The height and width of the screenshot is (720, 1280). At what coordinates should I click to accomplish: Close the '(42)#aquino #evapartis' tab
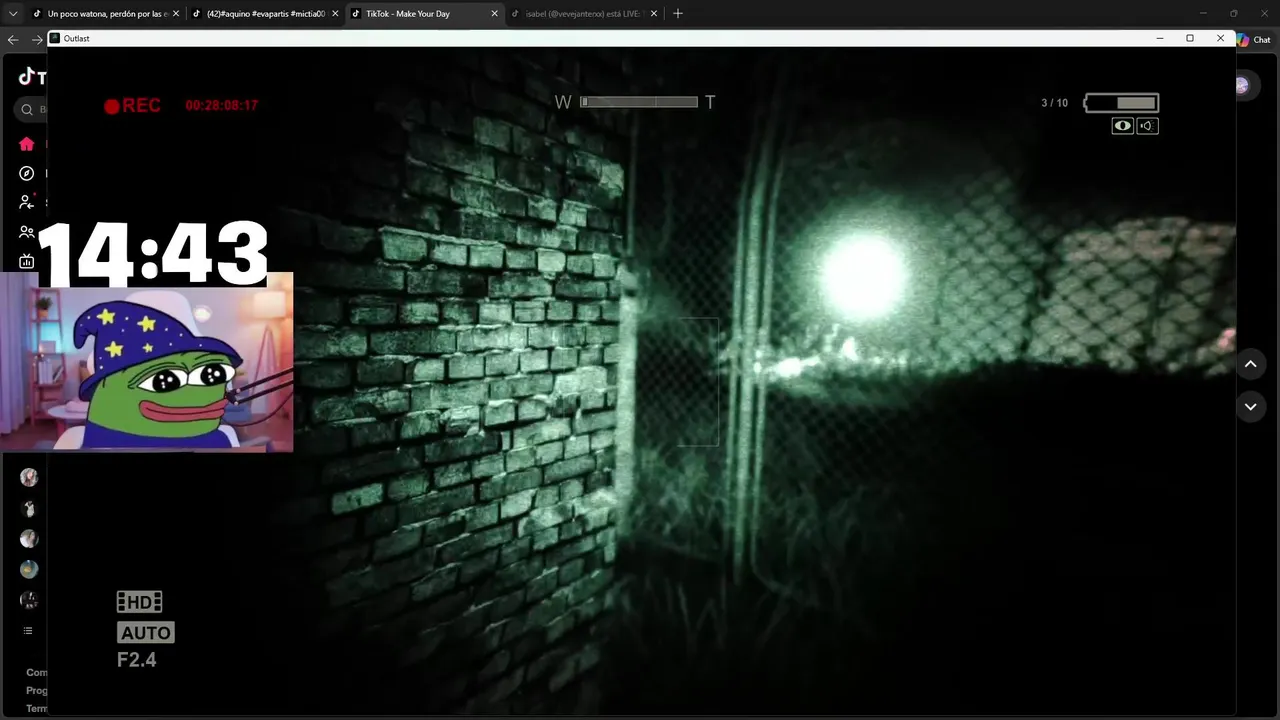tap(335, 14)
